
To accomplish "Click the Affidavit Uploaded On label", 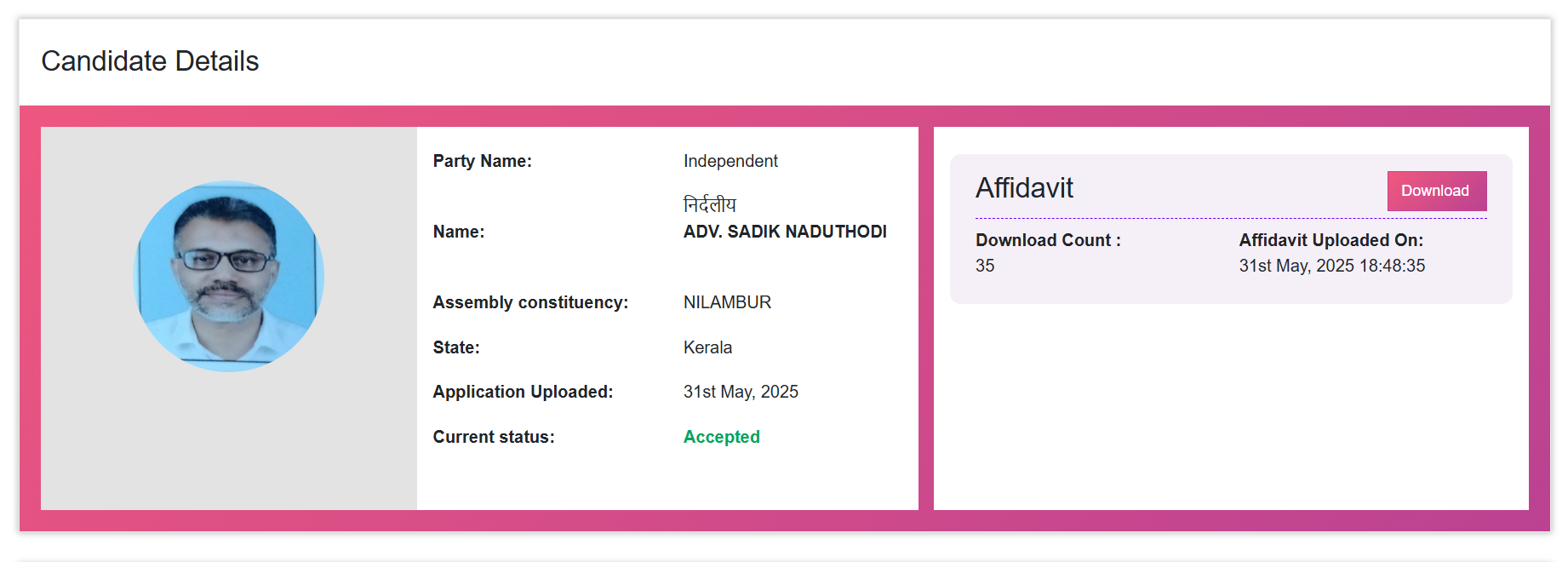I will pyautogui.click(x=1331, y=240).
